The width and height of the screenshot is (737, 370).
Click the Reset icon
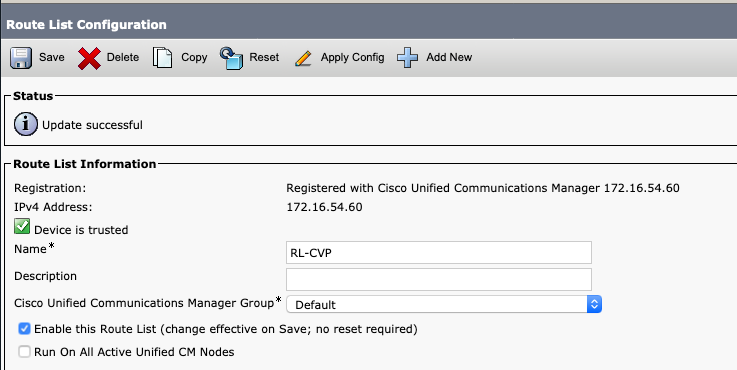231,58
